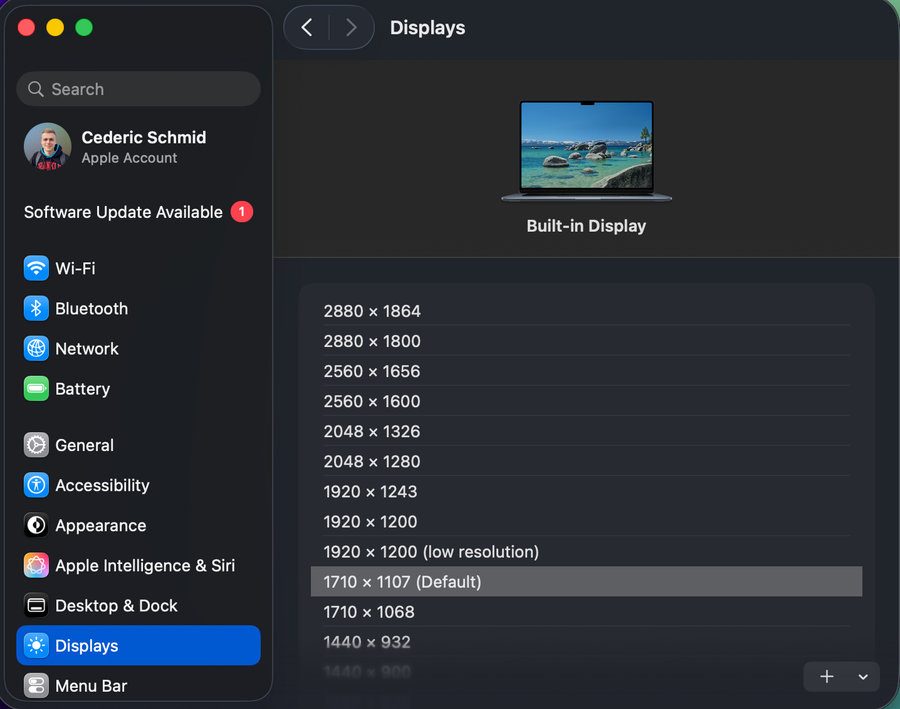This screenshot has width=900, height=709.
Task: Zoom window with the green button
Action: point(84,28)
